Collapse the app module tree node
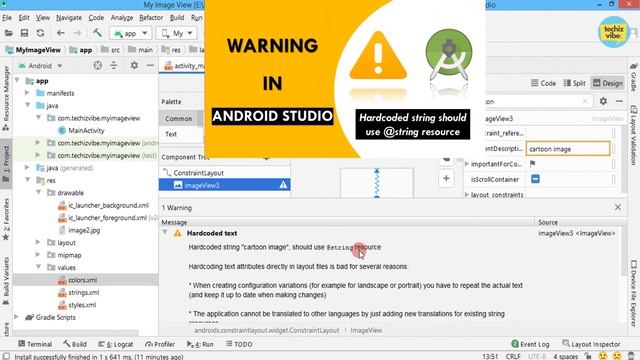 [18, 80]
